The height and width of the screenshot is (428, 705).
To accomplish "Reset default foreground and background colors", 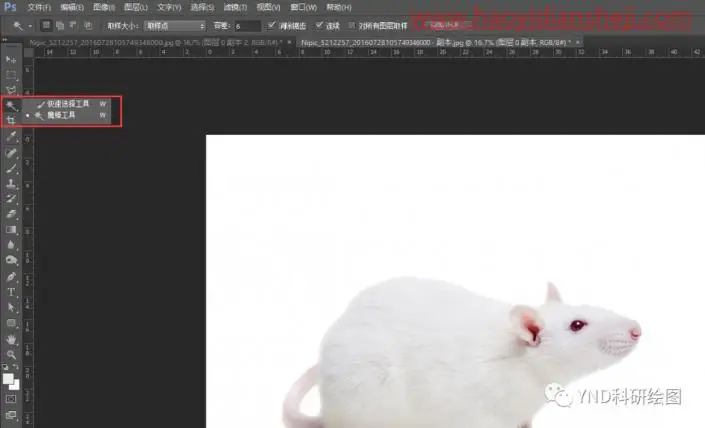I will pos(5,367).
